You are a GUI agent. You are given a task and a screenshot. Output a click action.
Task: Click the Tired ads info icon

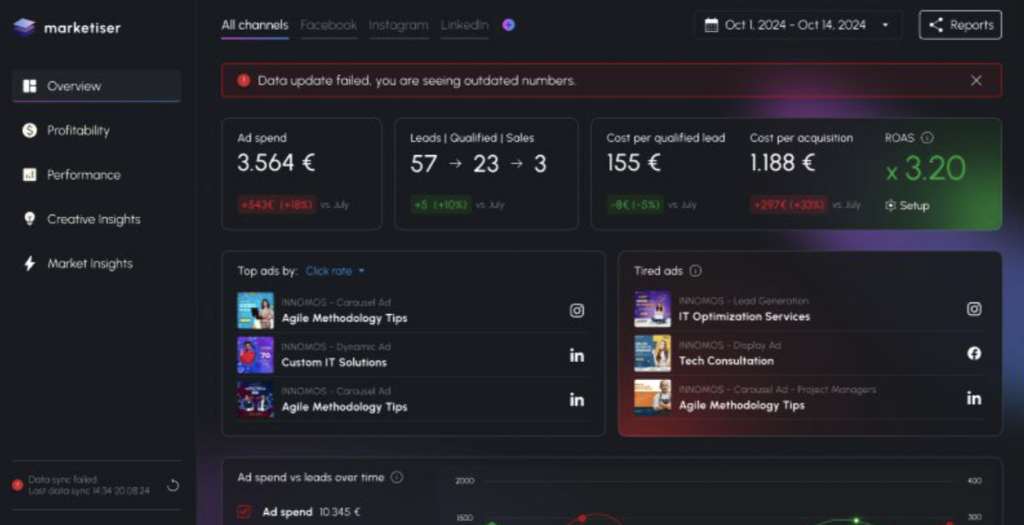tap(696, 270)
